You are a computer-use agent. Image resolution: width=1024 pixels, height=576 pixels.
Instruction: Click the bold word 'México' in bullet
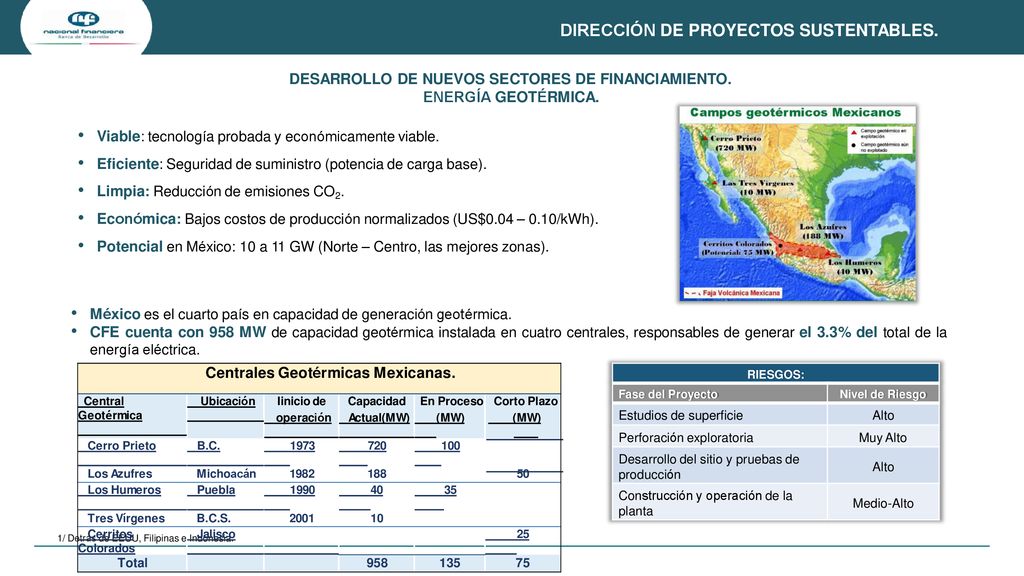click(115, 314)
